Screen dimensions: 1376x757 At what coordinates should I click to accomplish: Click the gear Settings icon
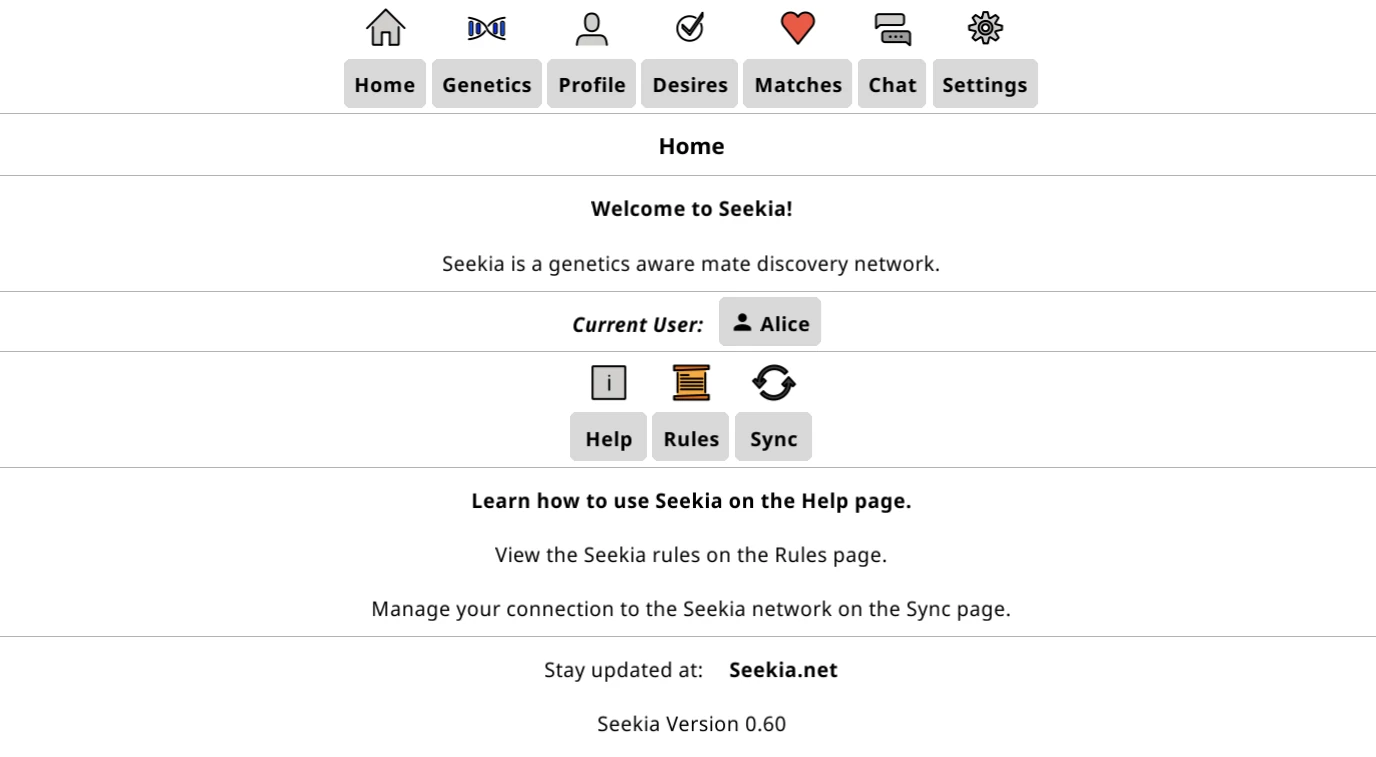point(985,27)
